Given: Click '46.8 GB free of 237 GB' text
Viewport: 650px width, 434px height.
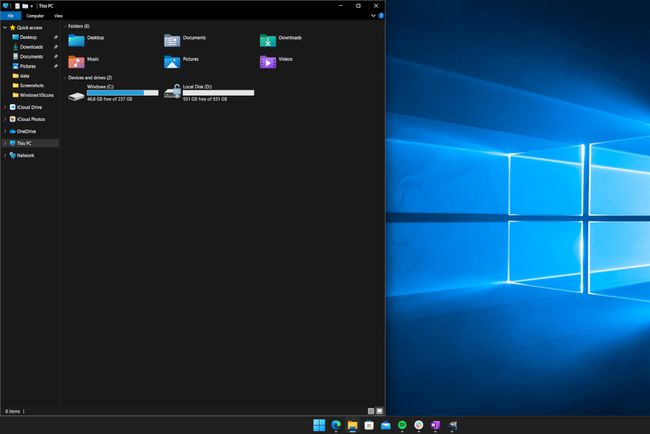Looking at the screenshot, I should (x=109, y=99).
